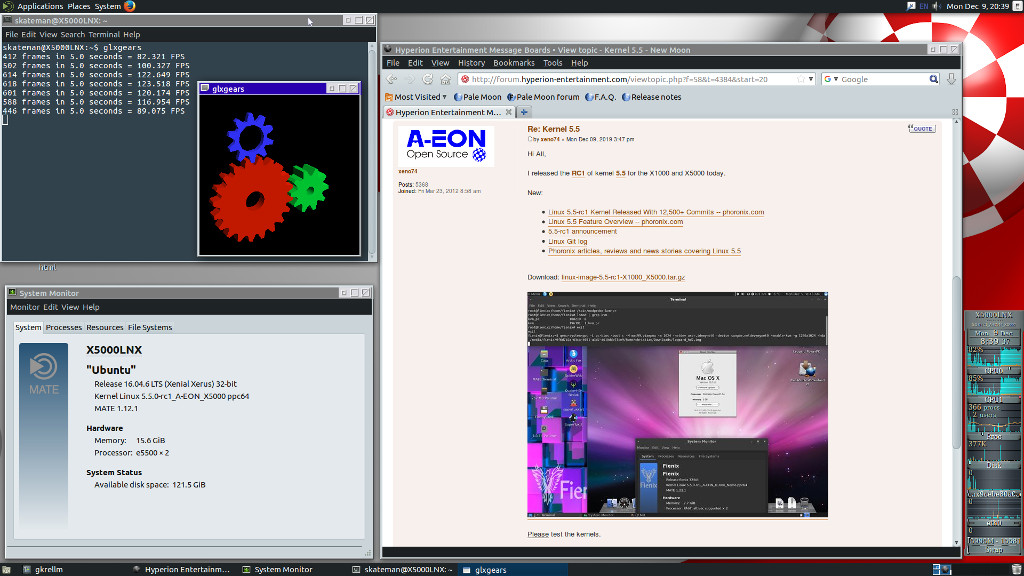Screen dimensions: 1024x576
Task: Open the 5.5-rc1 announcement link
Action: [583, 232]
